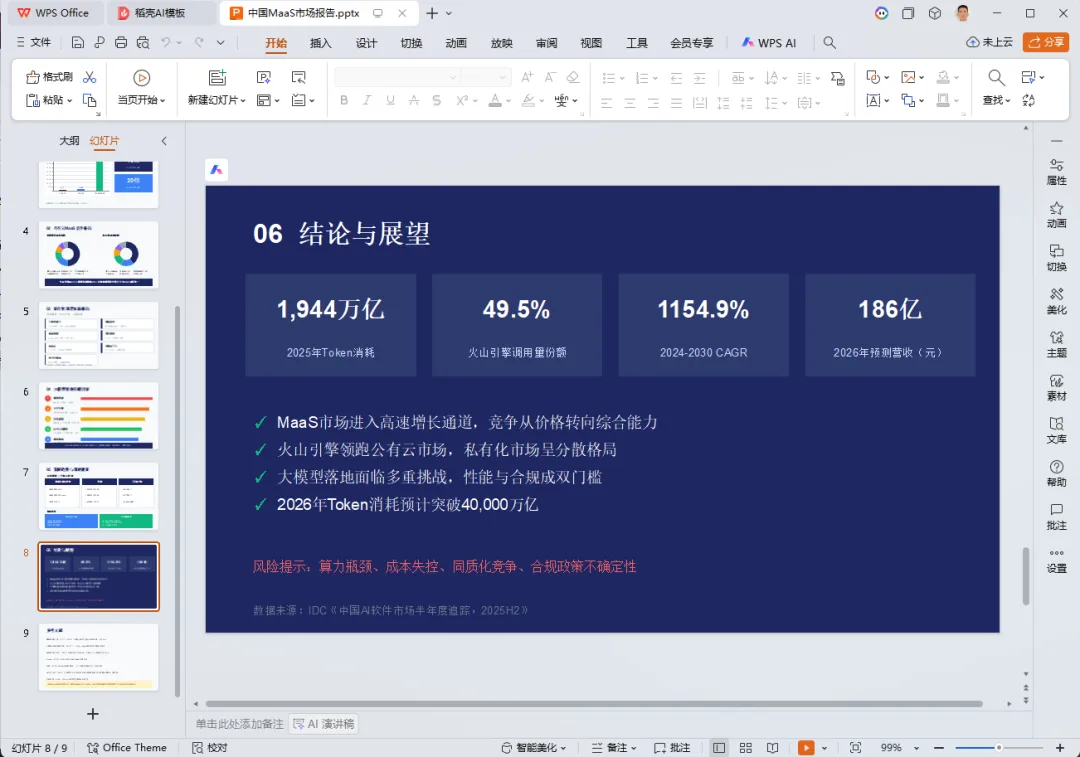This screenshot has height=757, width=1080.
Task: Start slideshow from current page (当页开始)
Action: 141,88
